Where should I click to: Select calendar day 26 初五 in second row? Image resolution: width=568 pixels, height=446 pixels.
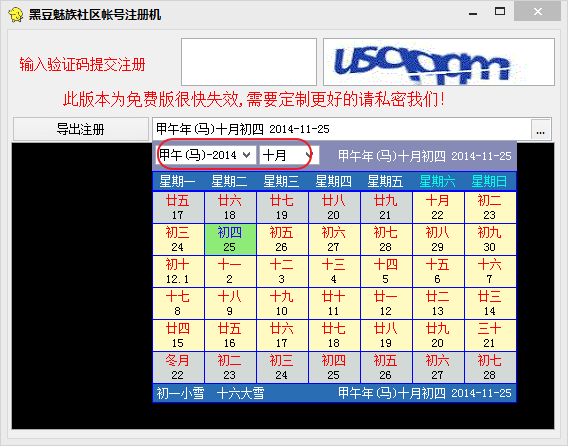[x=282, y=239]
